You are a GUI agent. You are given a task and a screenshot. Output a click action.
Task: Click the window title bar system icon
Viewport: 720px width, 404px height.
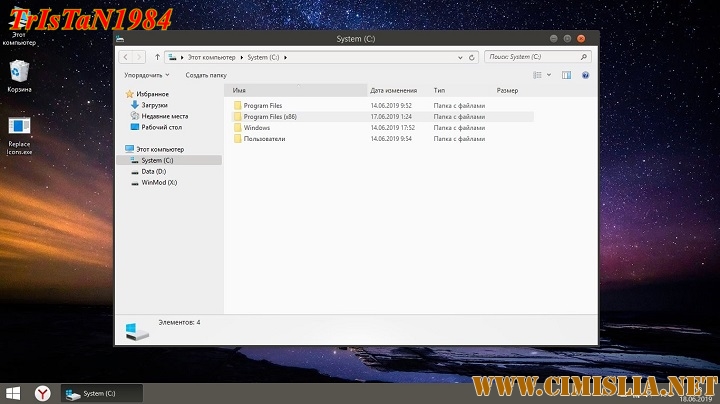pos(120,39)
